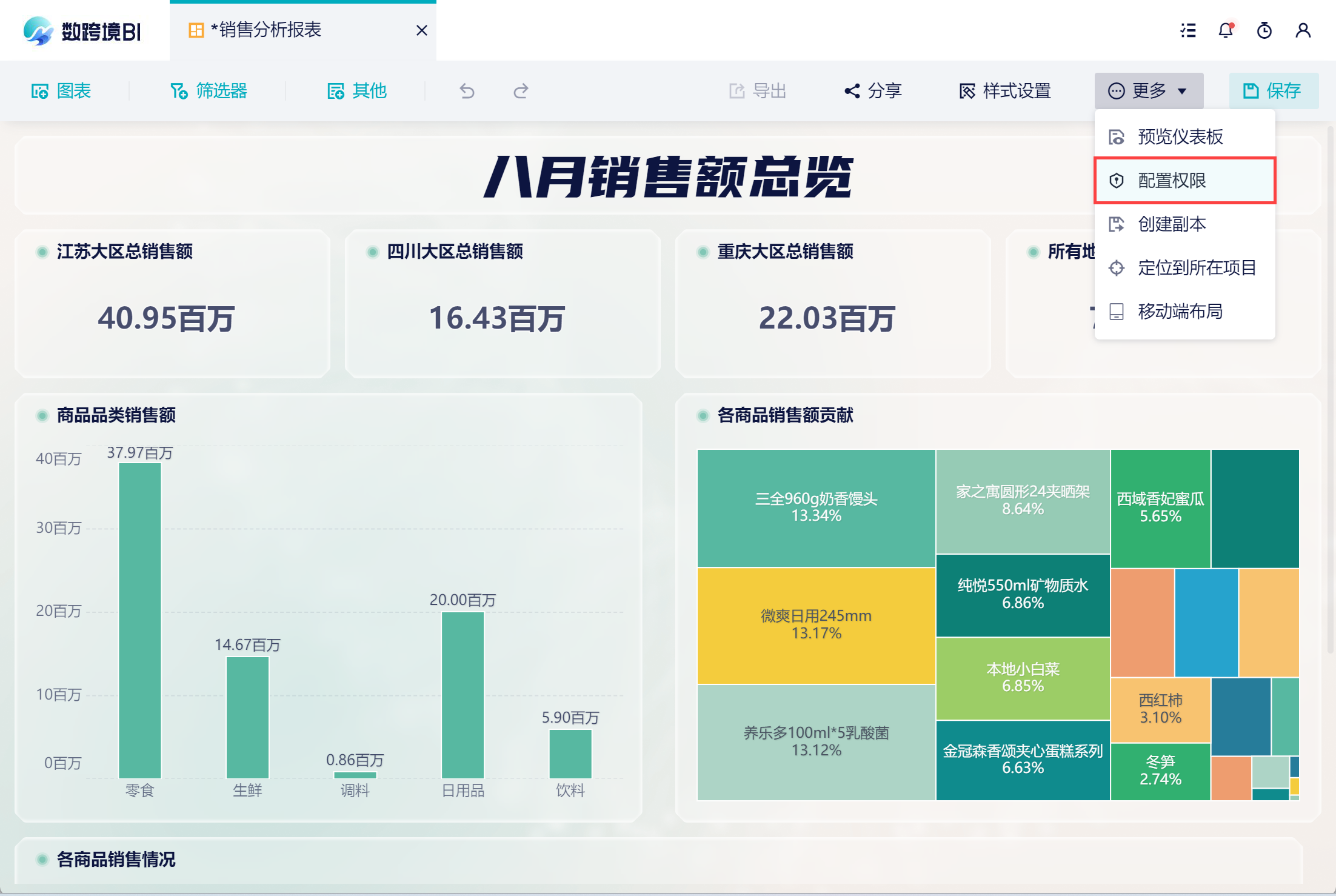This screenshot has width=1336, height=896.
Task: Open the notification bell
Action: pos(1226,30)
